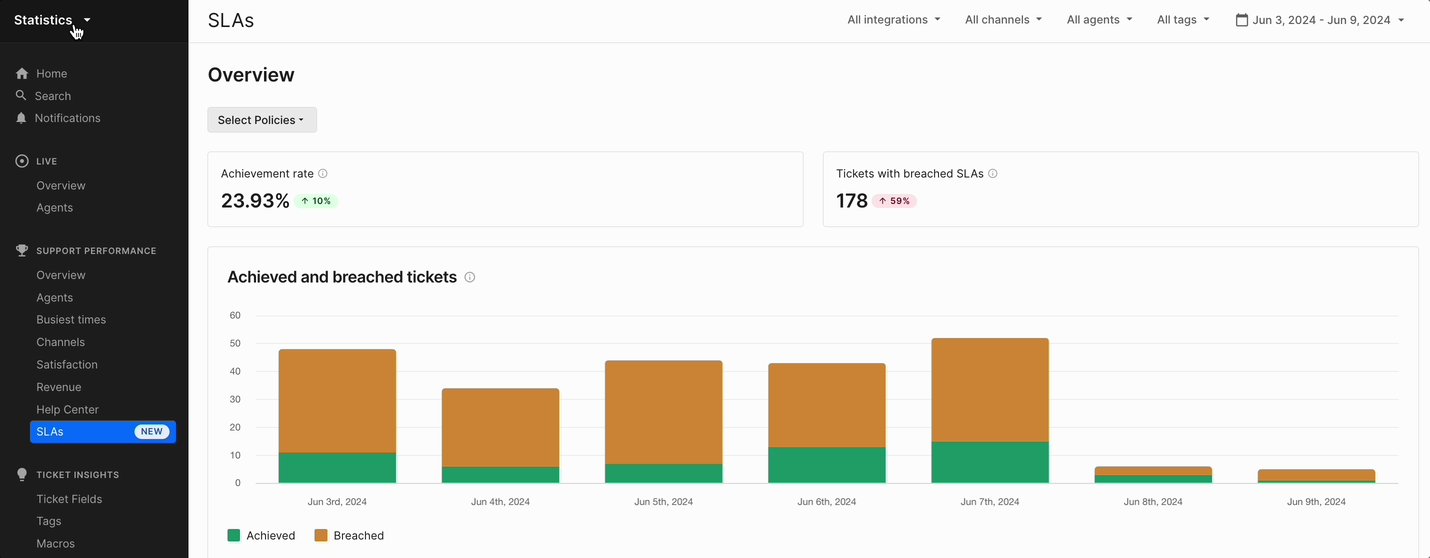Click info icon beside Tickets with breached SLAs
The height and width of the screenshot is (558, 1430).
pyautogui.click(x=993, y=173)
